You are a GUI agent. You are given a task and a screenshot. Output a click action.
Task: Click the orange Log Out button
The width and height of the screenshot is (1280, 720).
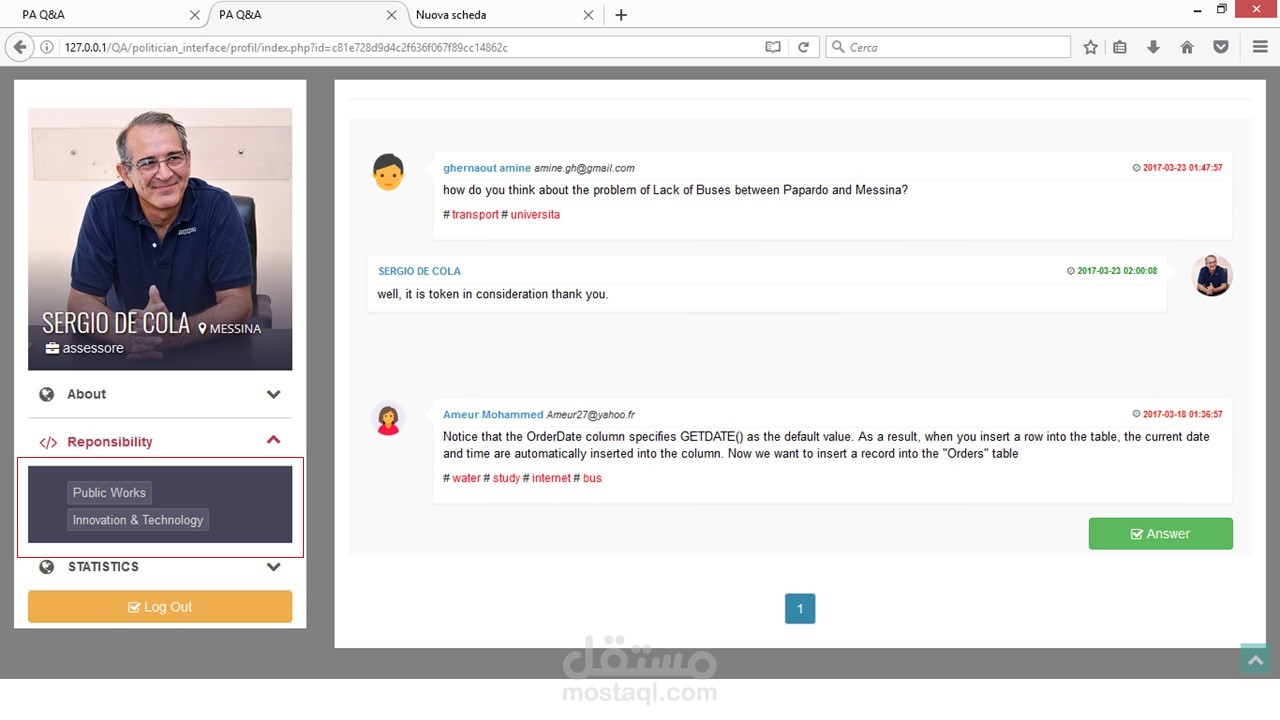pos(160,607)
